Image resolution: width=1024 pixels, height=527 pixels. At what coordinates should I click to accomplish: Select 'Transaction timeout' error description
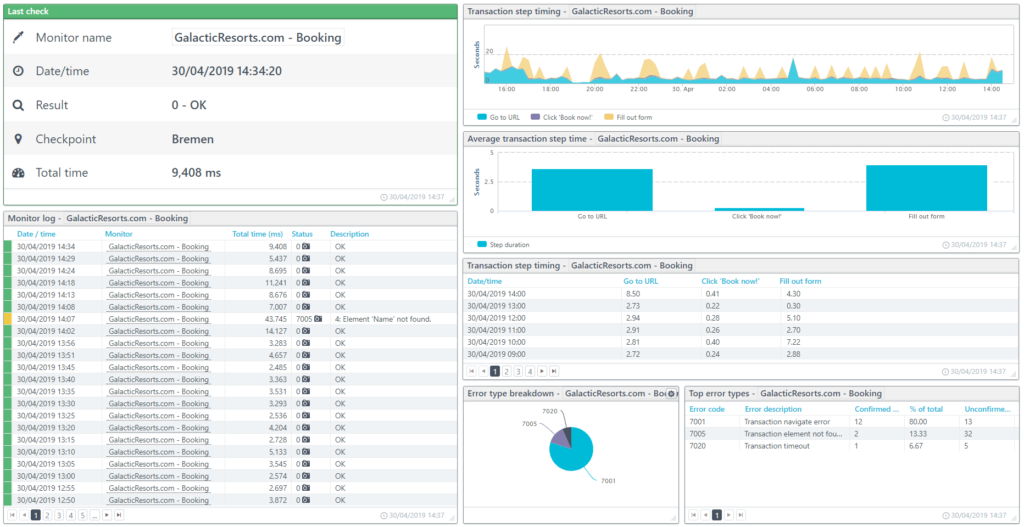tap(777, 446)
